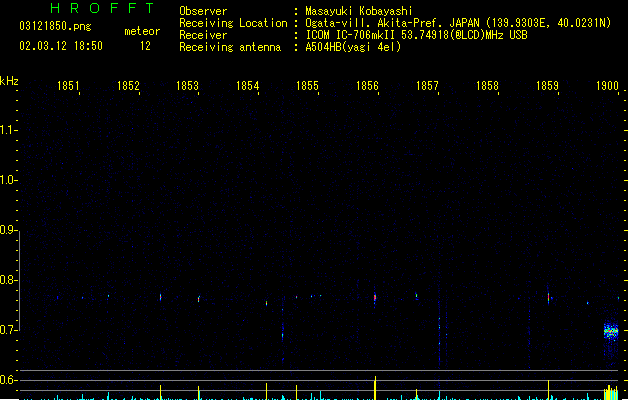
Task: Click the 'meteor' count label
Action: tap(142, 31)
